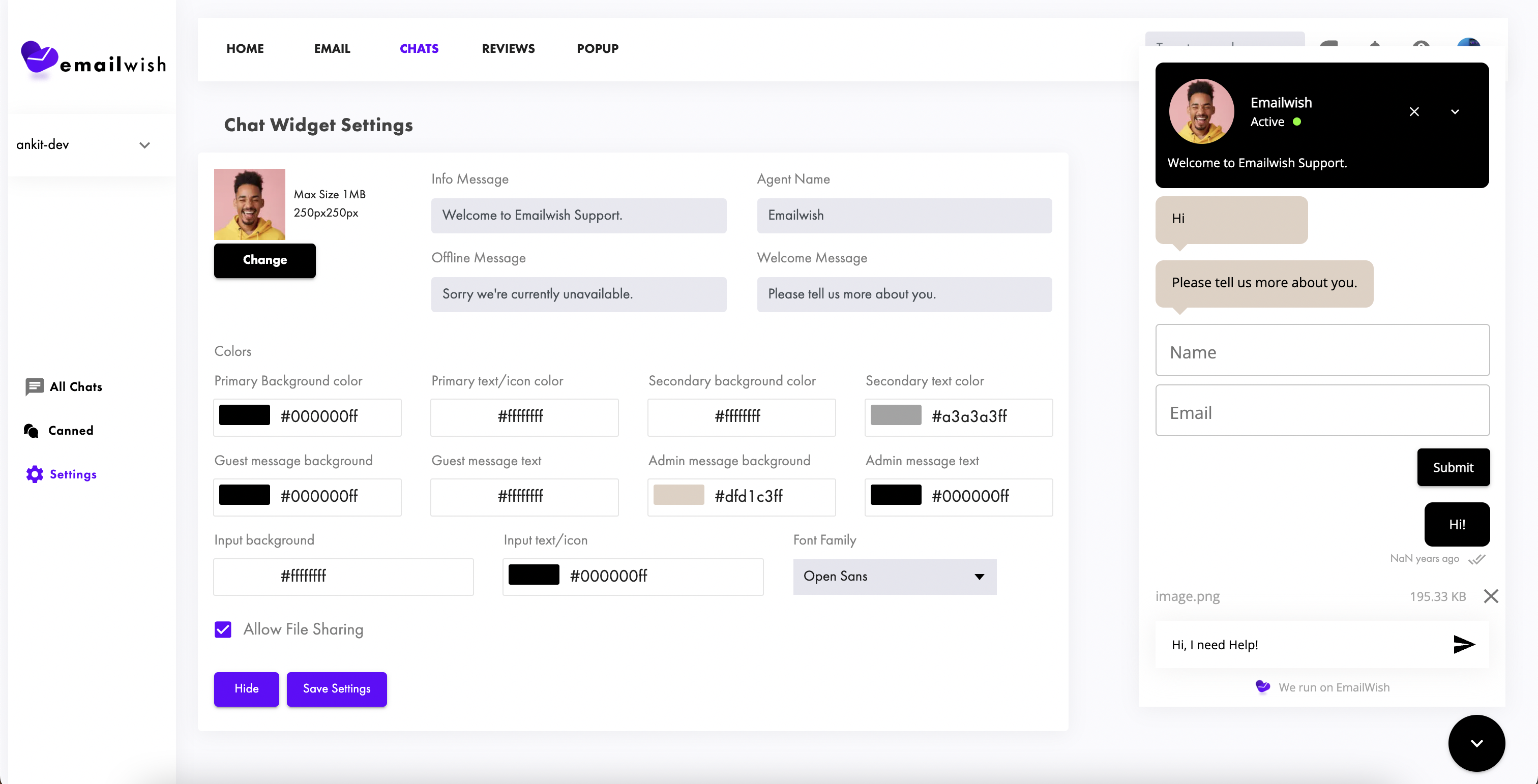This screenshot has width=1538, height=784.
Task: Click the Secondary background color field
Action: 742,417
